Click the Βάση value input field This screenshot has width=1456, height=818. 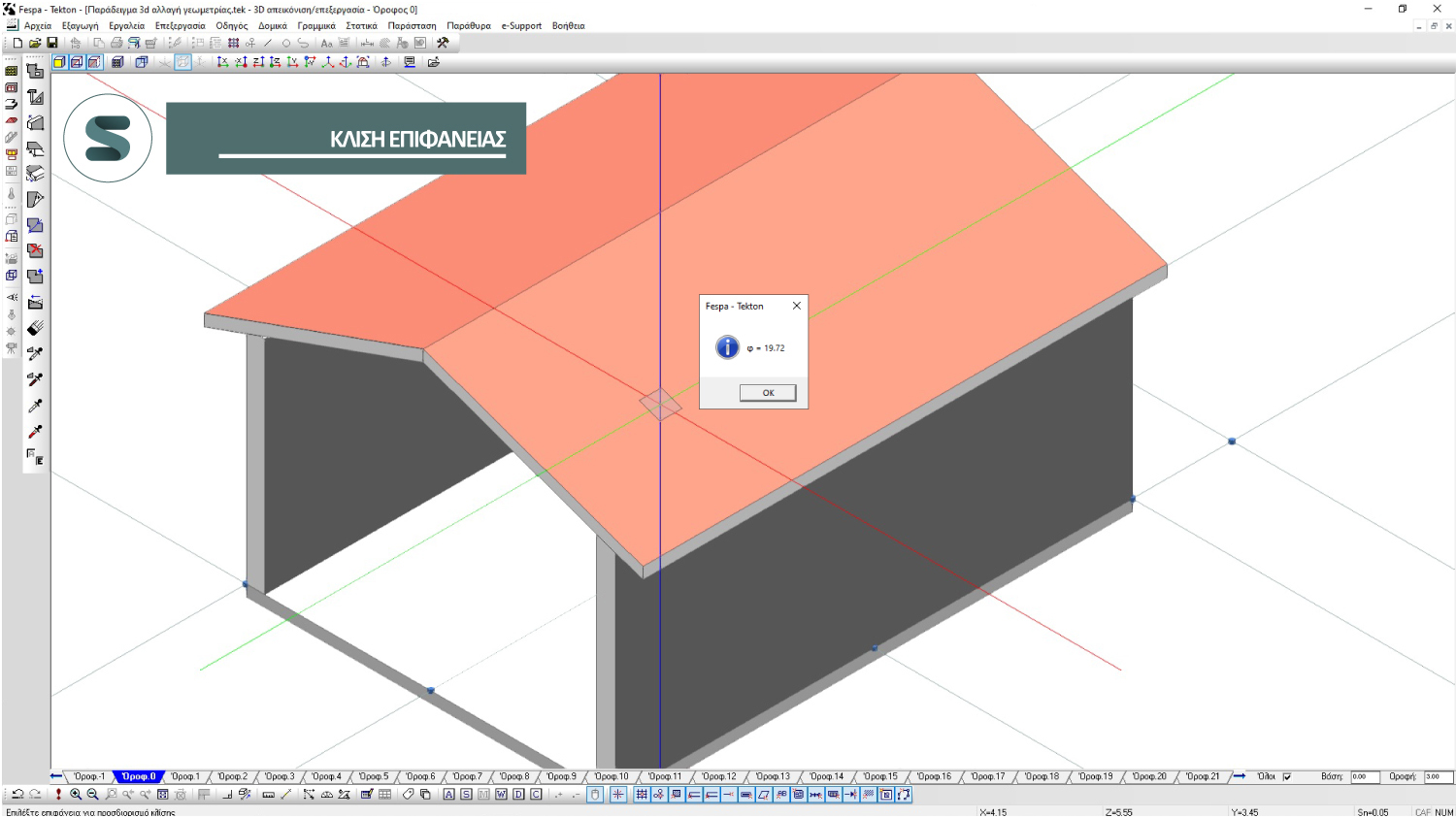[1364, 777]
